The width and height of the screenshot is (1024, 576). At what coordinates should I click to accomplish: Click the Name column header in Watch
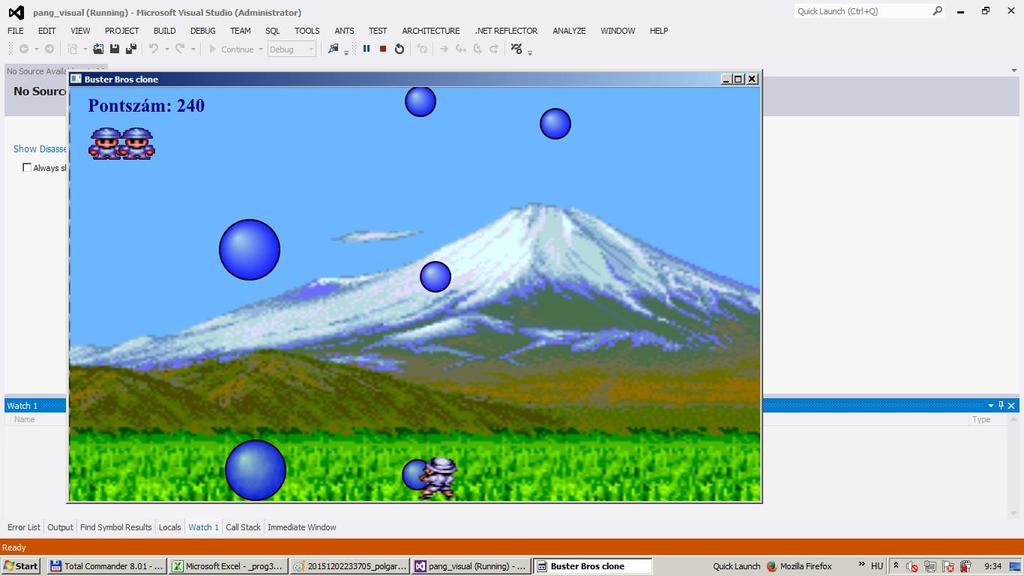(24, 419)
